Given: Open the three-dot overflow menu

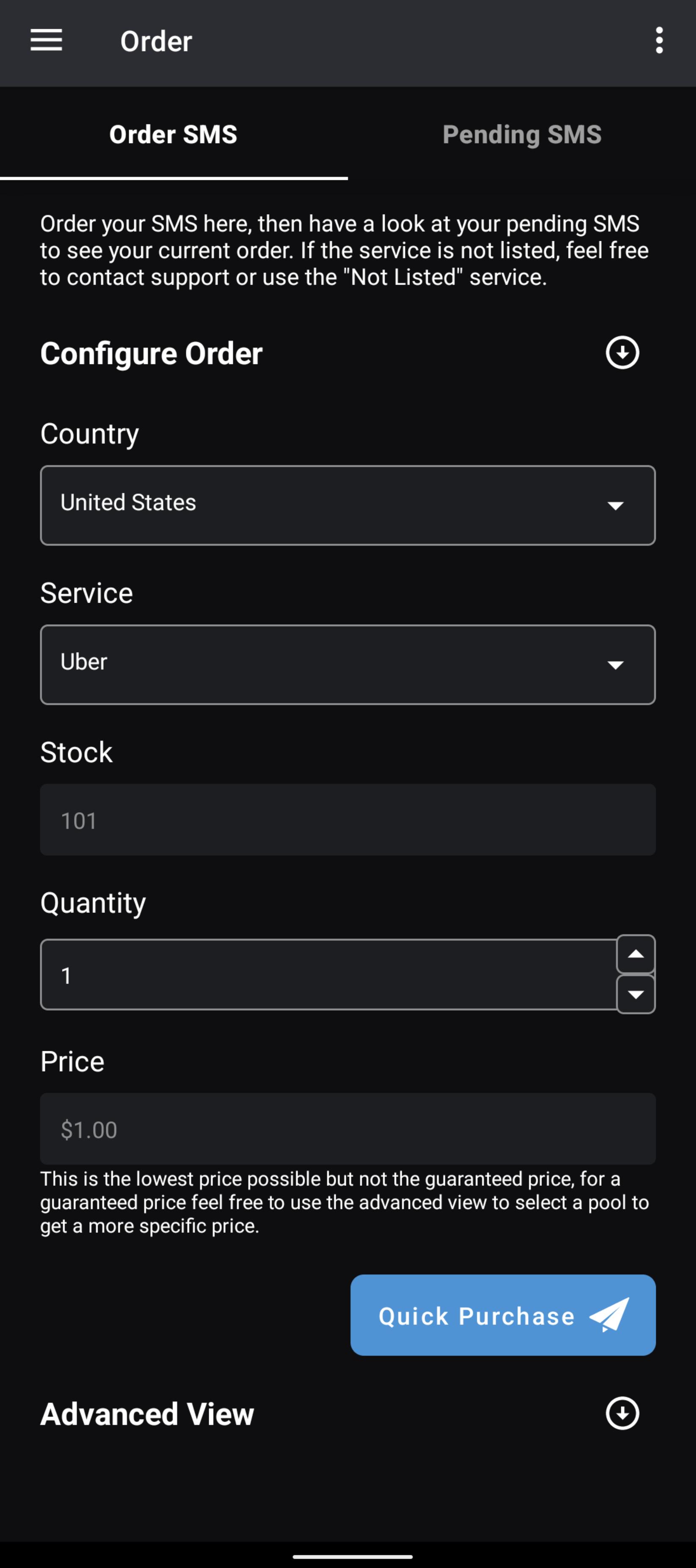Looking at the screenshot, I should click(659, 41).
